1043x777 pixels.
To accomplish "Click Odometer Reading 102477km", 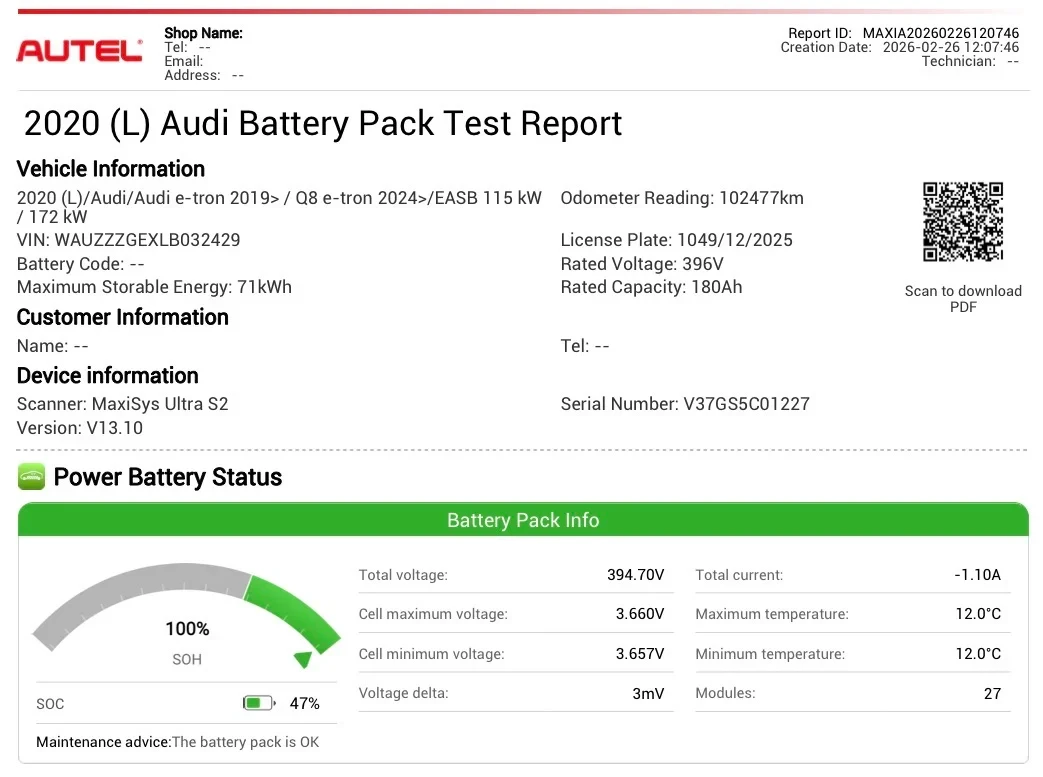I will click(682, 198).
